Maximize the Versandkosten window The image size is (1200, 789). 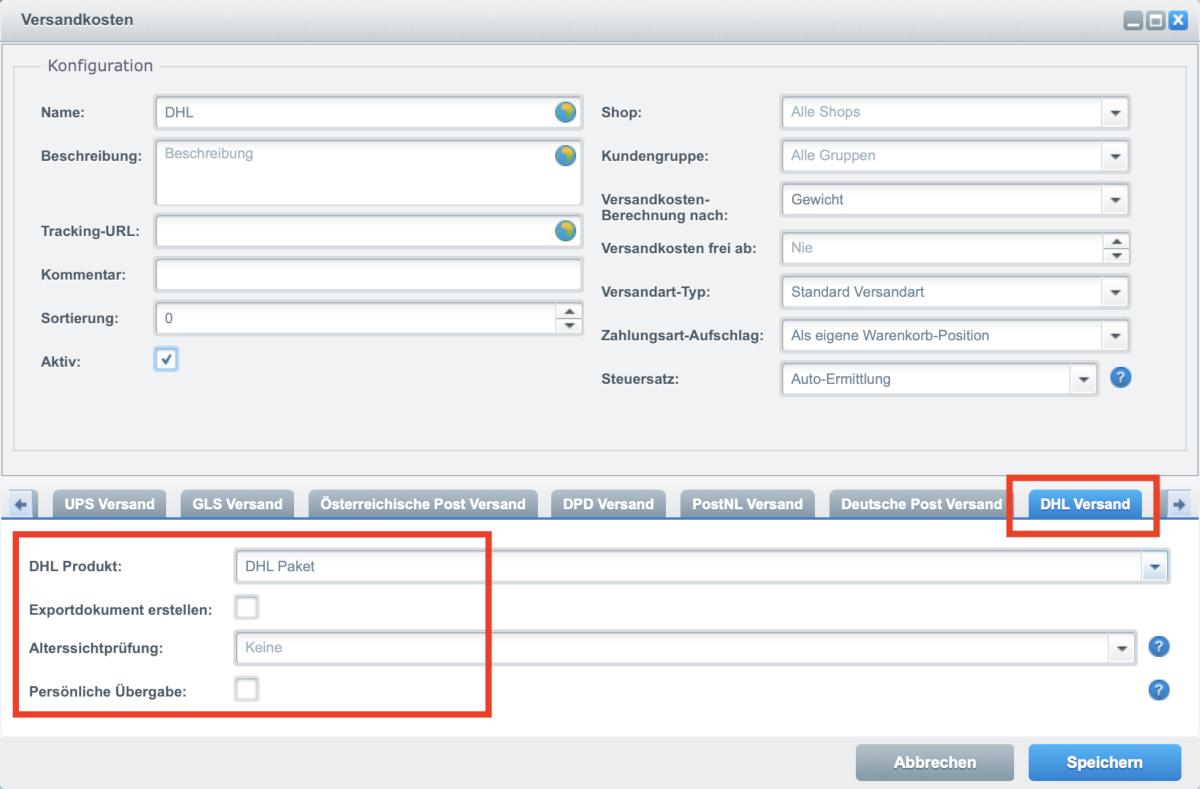pyautogui.click(x=1155, y=20)
